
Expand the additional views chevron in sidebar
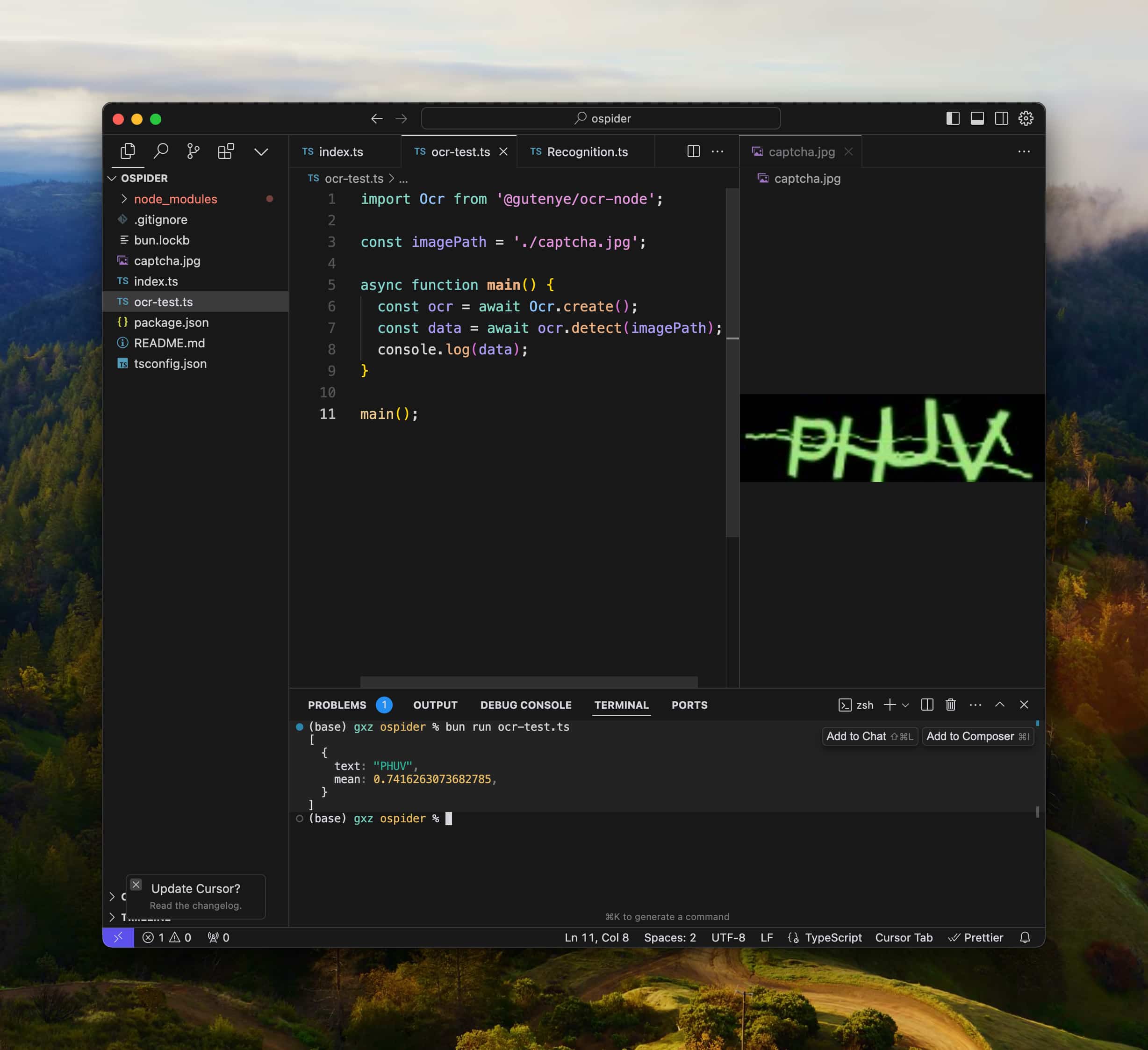pyautogui.click(x=261, y=151)
